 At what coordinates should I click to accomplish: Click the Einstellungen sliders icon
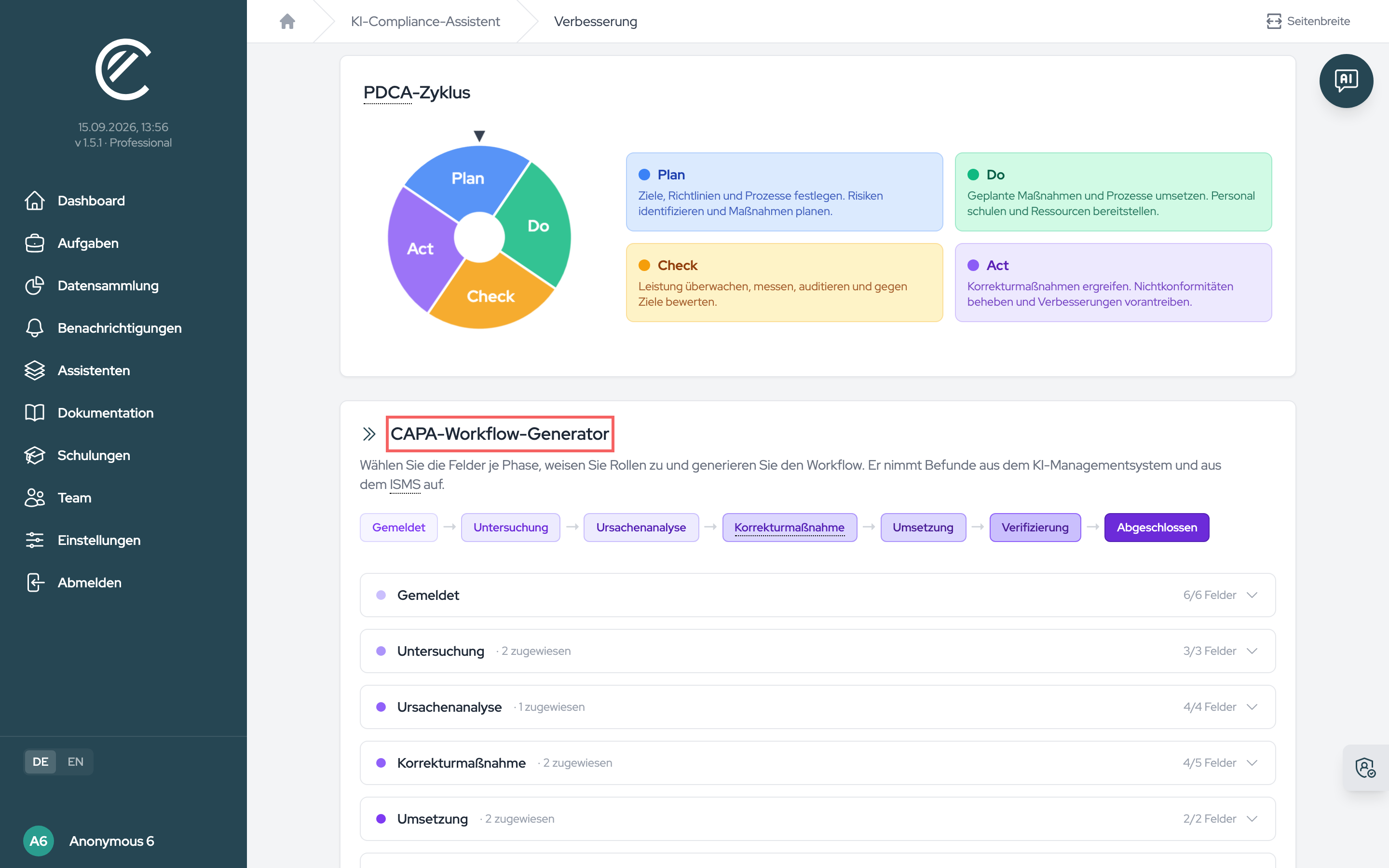tap(34, 540)
